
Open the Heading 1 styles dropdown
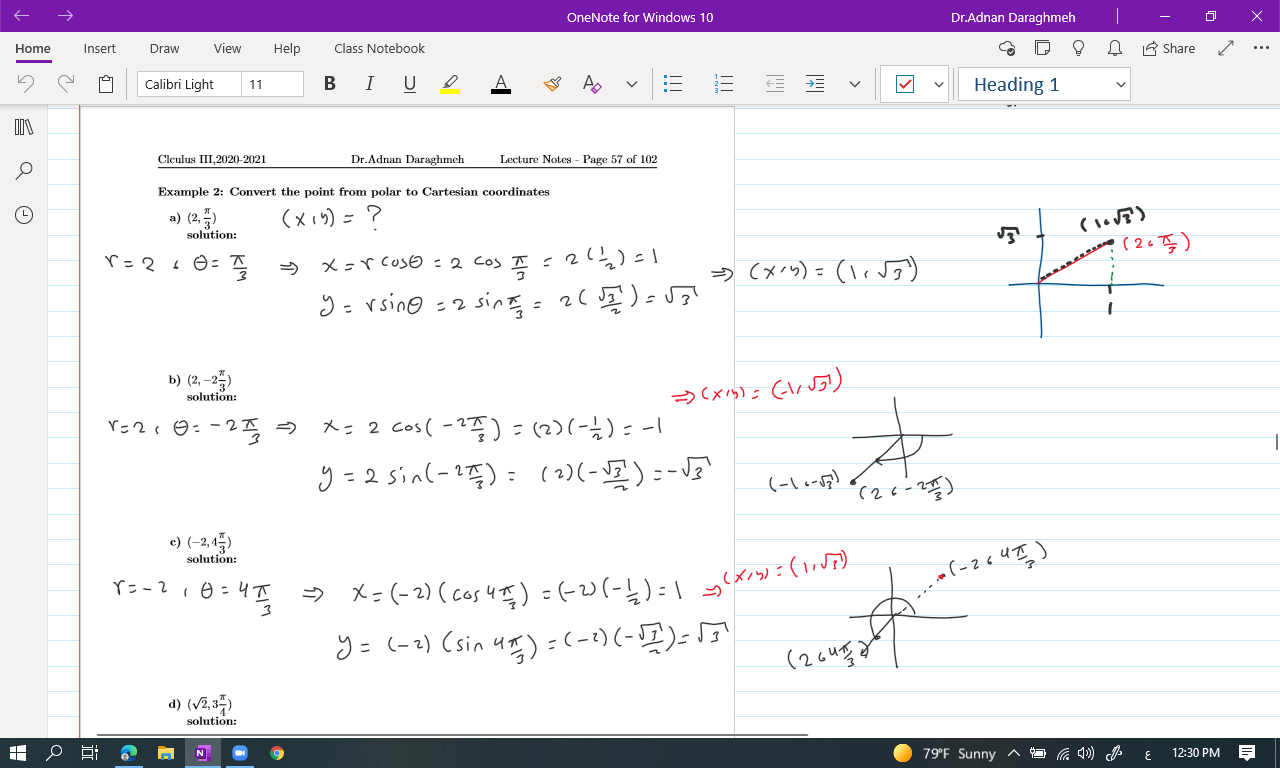1044,85
